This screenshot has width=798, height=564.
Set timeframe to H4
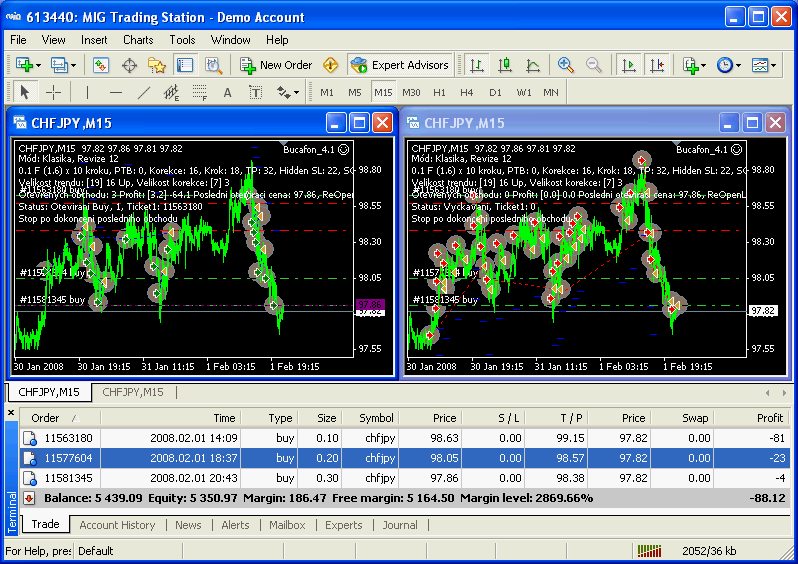pos(467,93)
